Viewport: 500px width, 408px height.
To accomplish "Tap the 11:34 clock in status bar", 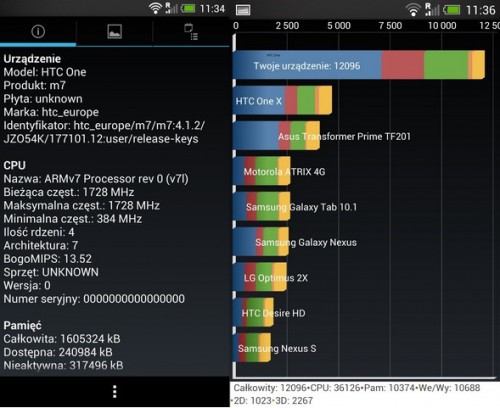I will click(x=212, y=8).
